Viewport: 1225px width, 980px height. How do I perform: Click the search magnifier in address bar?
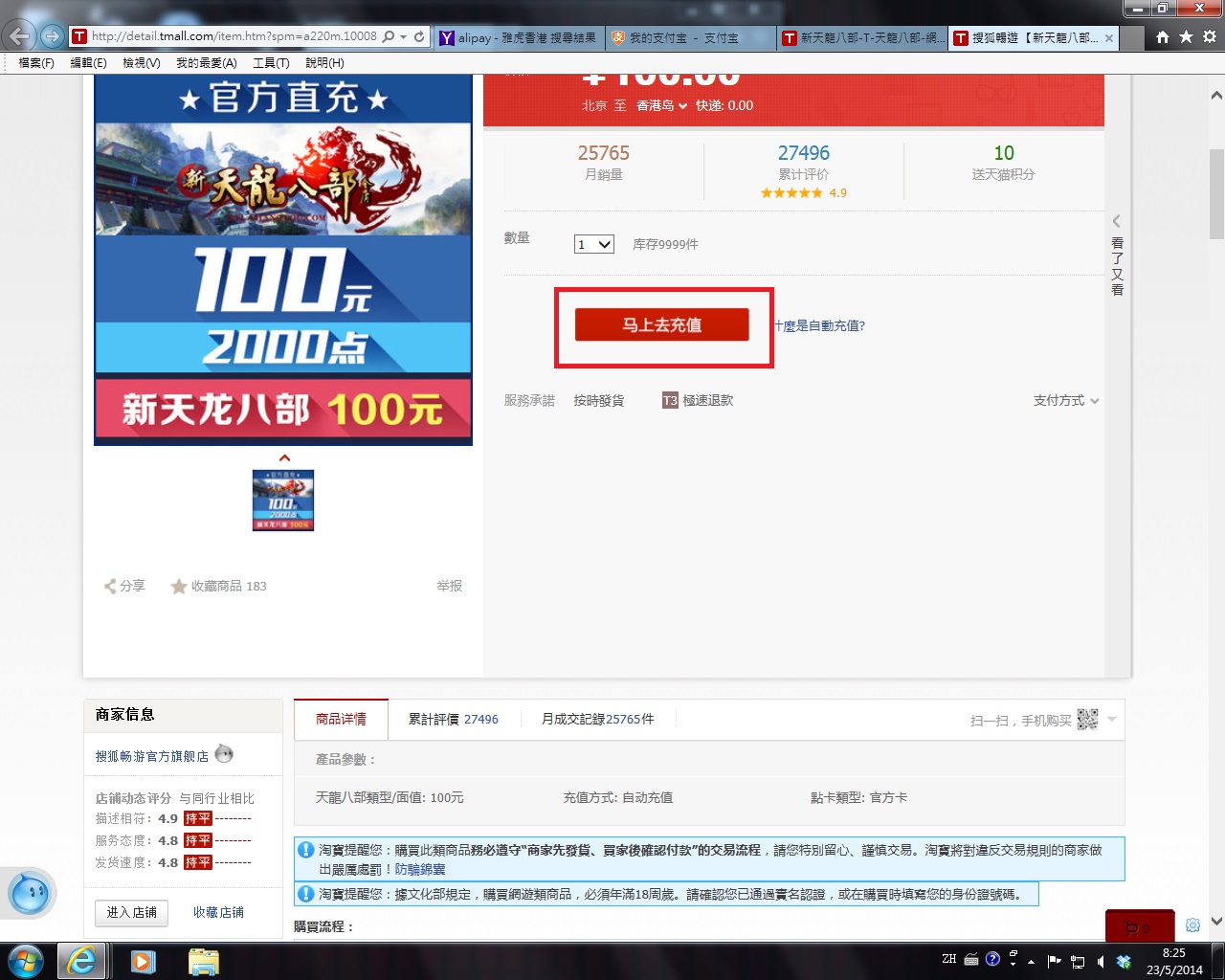click(389, 36)
